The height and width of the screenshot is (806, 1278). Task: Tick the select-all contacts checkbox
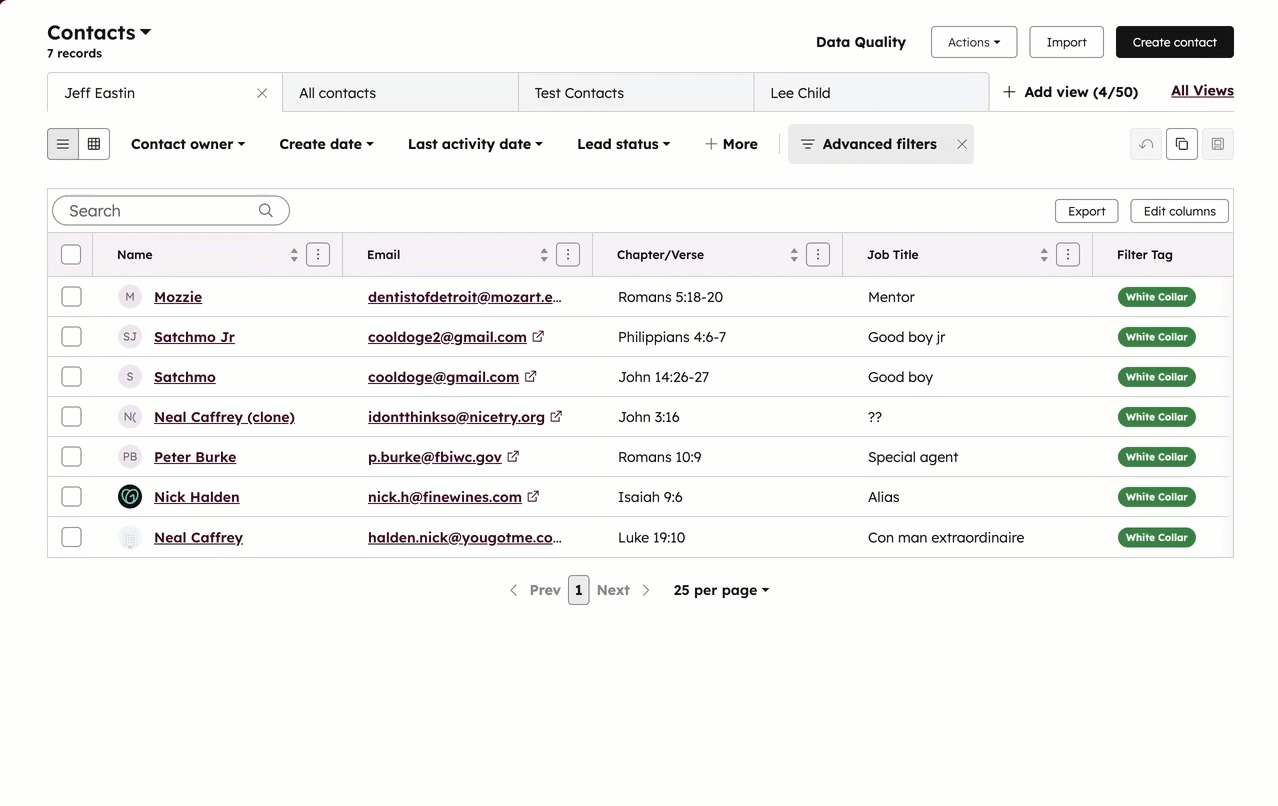71,254
